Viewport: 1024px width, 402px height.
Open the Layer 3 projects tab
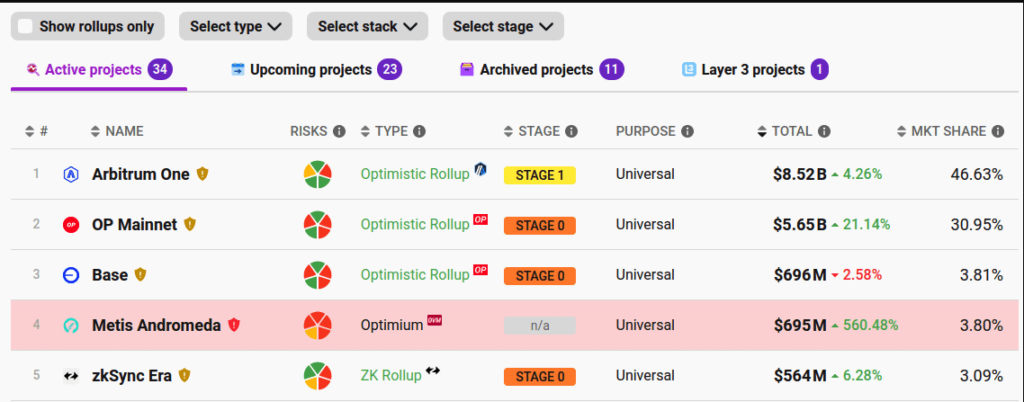[x=754, y=70]
